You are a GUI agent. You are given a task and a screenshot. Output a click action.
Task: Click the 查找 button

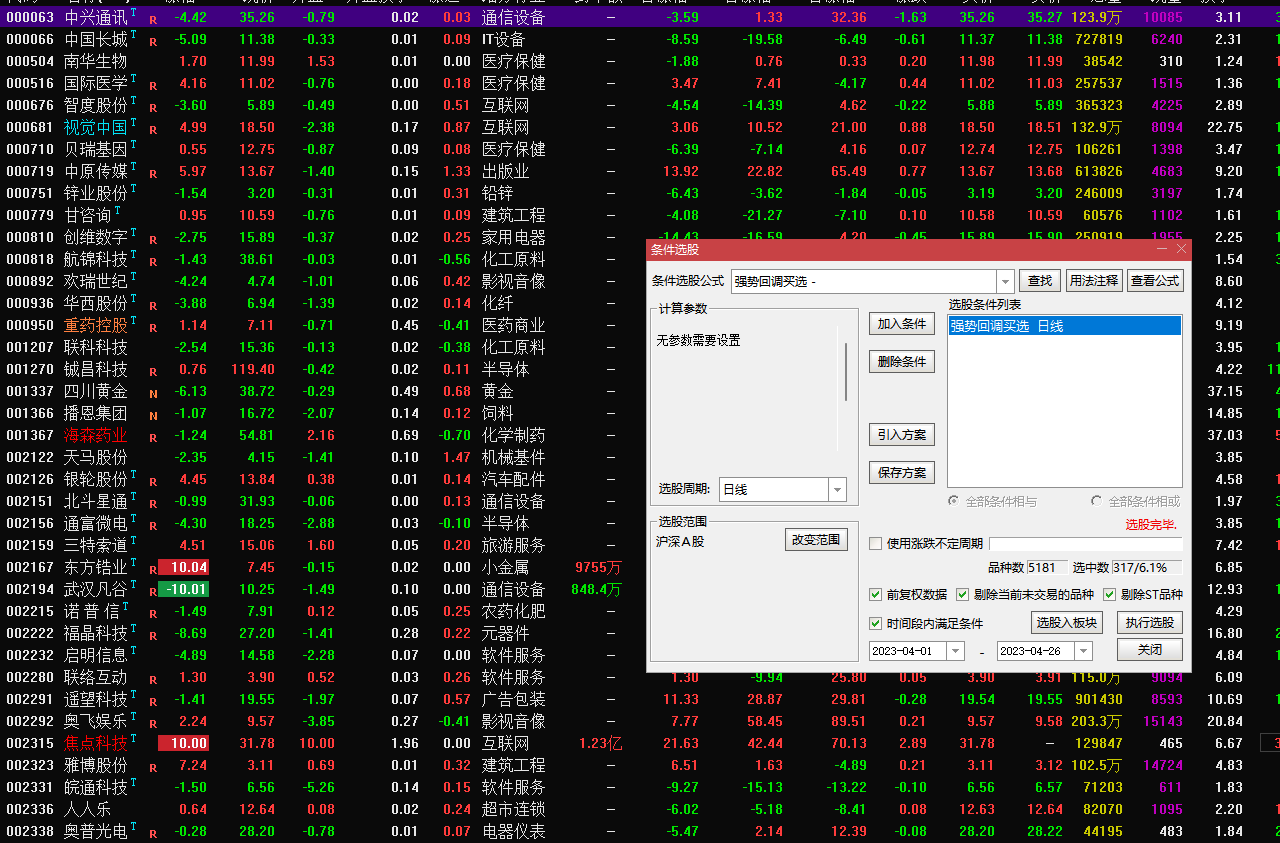(1039, 281)
